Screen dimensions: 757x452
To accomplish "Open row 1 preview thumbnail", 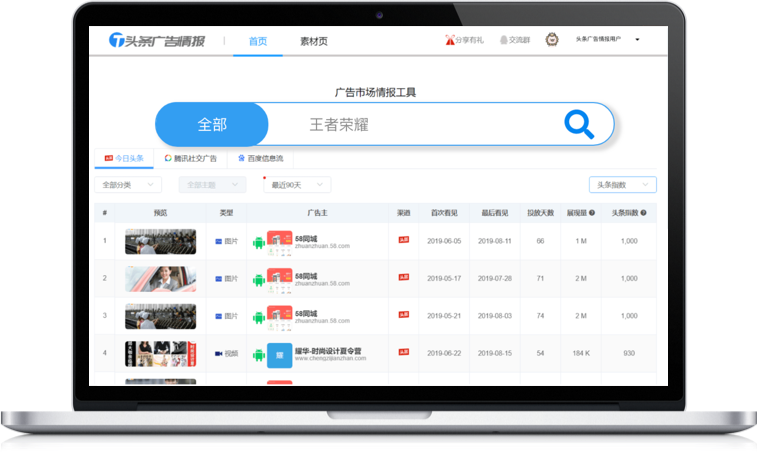I will click(160, 241).
